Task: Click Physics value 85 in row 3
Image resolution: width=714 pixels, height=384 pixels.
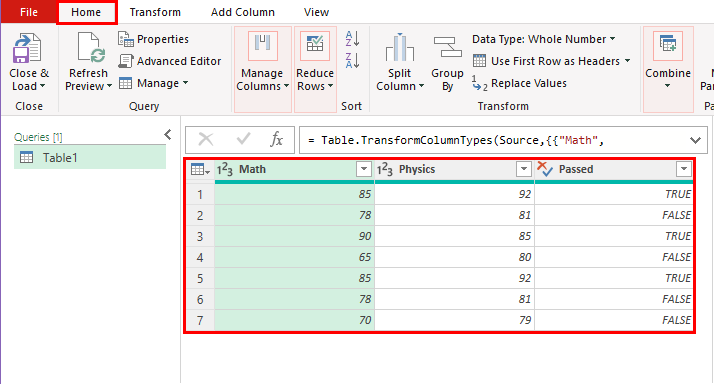Action: pos(454,236)
